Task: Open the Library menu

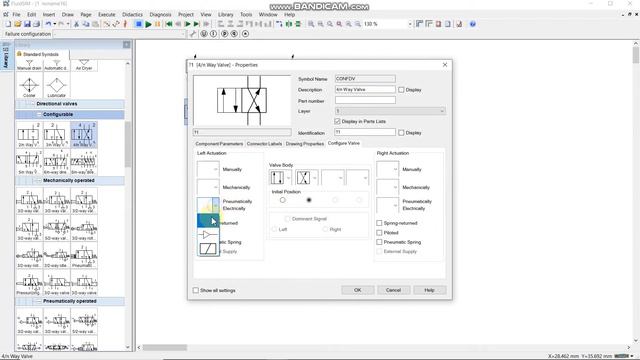Action: tap(225, 14)
